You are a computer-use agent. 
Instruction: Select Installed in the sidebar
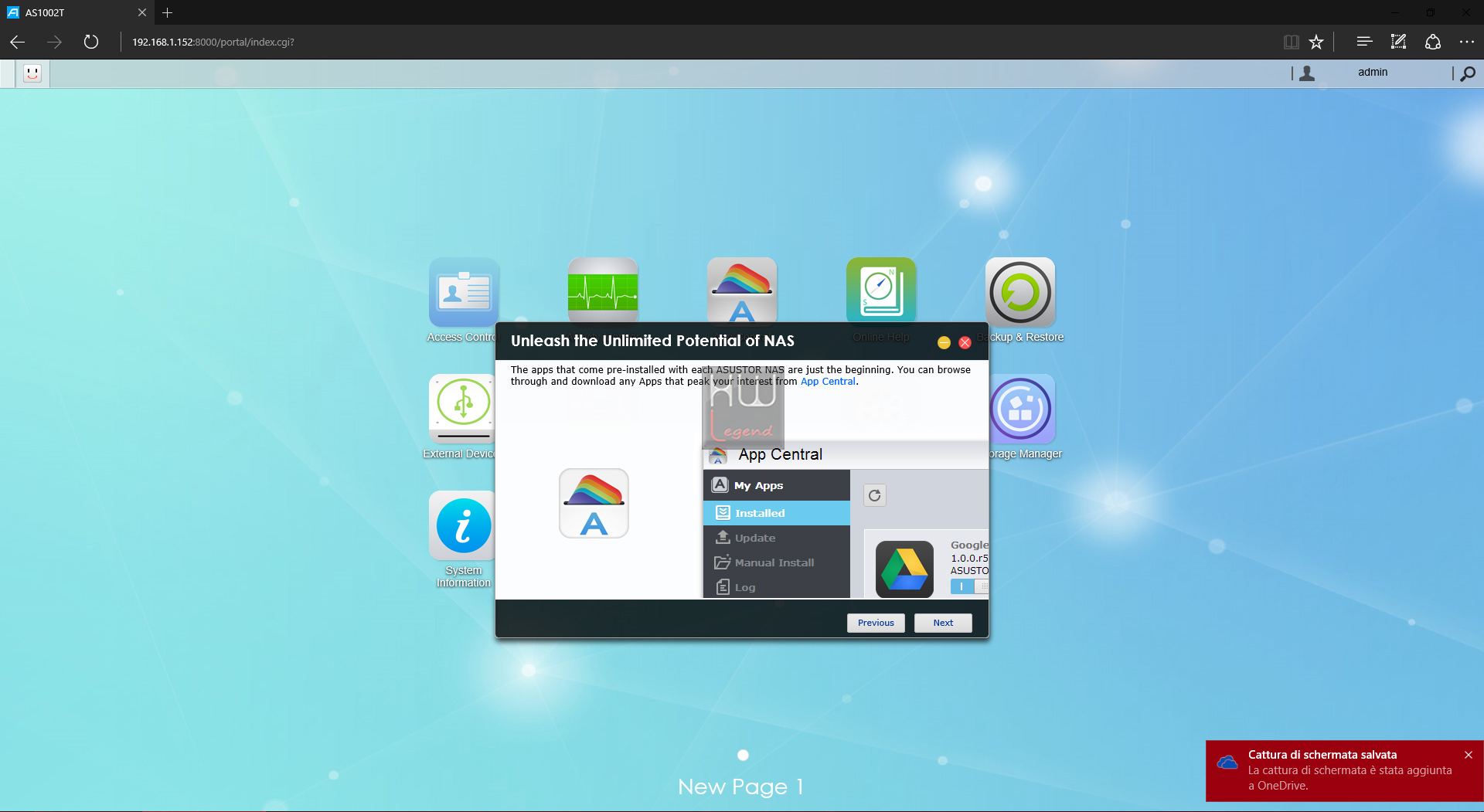click(x=777, y=513)
